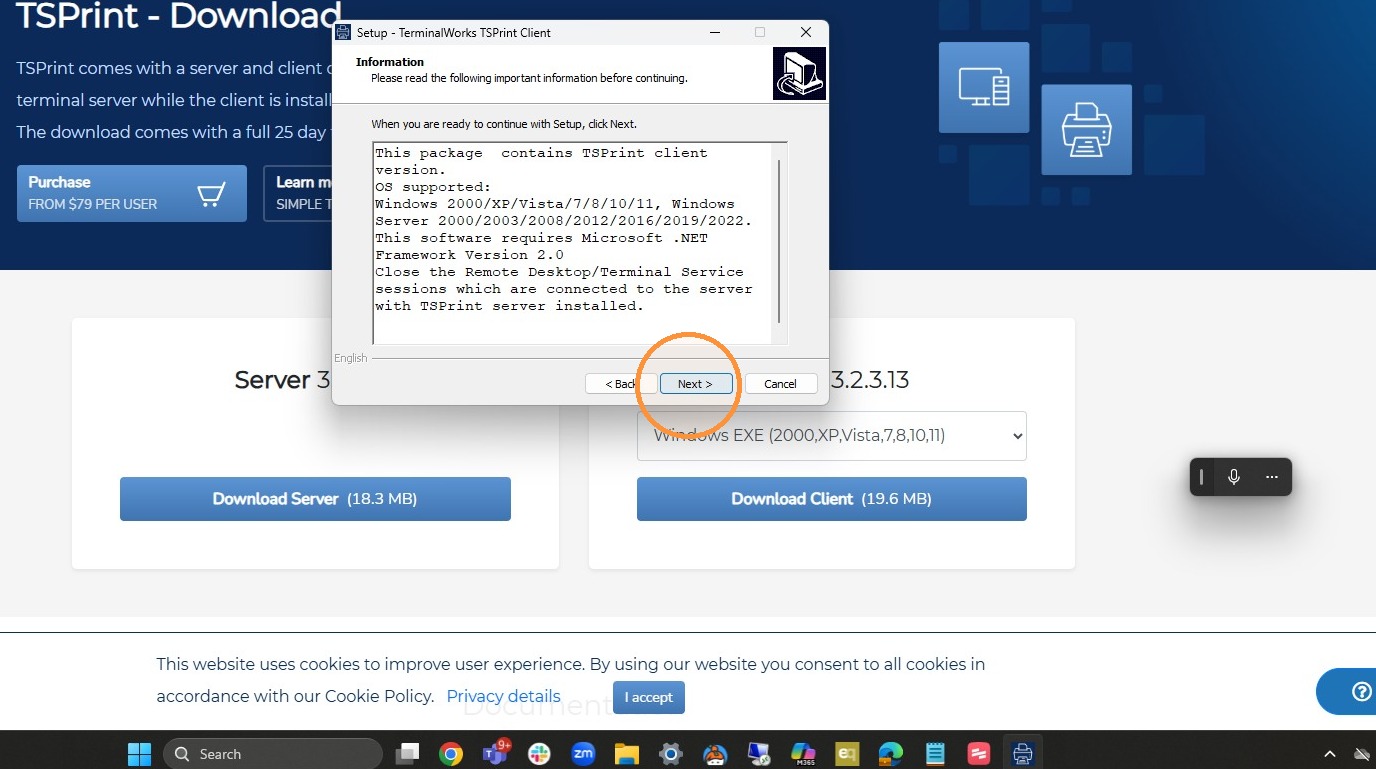Close the Setup - TerminalWorks TSPrint Client window
Viewport: 1376px width, 769px height.
[x=806, y=33]
